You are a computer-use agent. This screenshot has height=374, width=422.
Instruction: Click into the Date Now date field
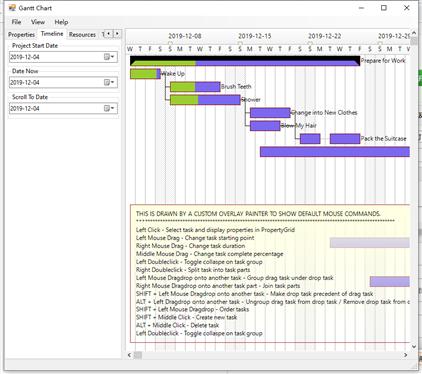tap(63, 82)
